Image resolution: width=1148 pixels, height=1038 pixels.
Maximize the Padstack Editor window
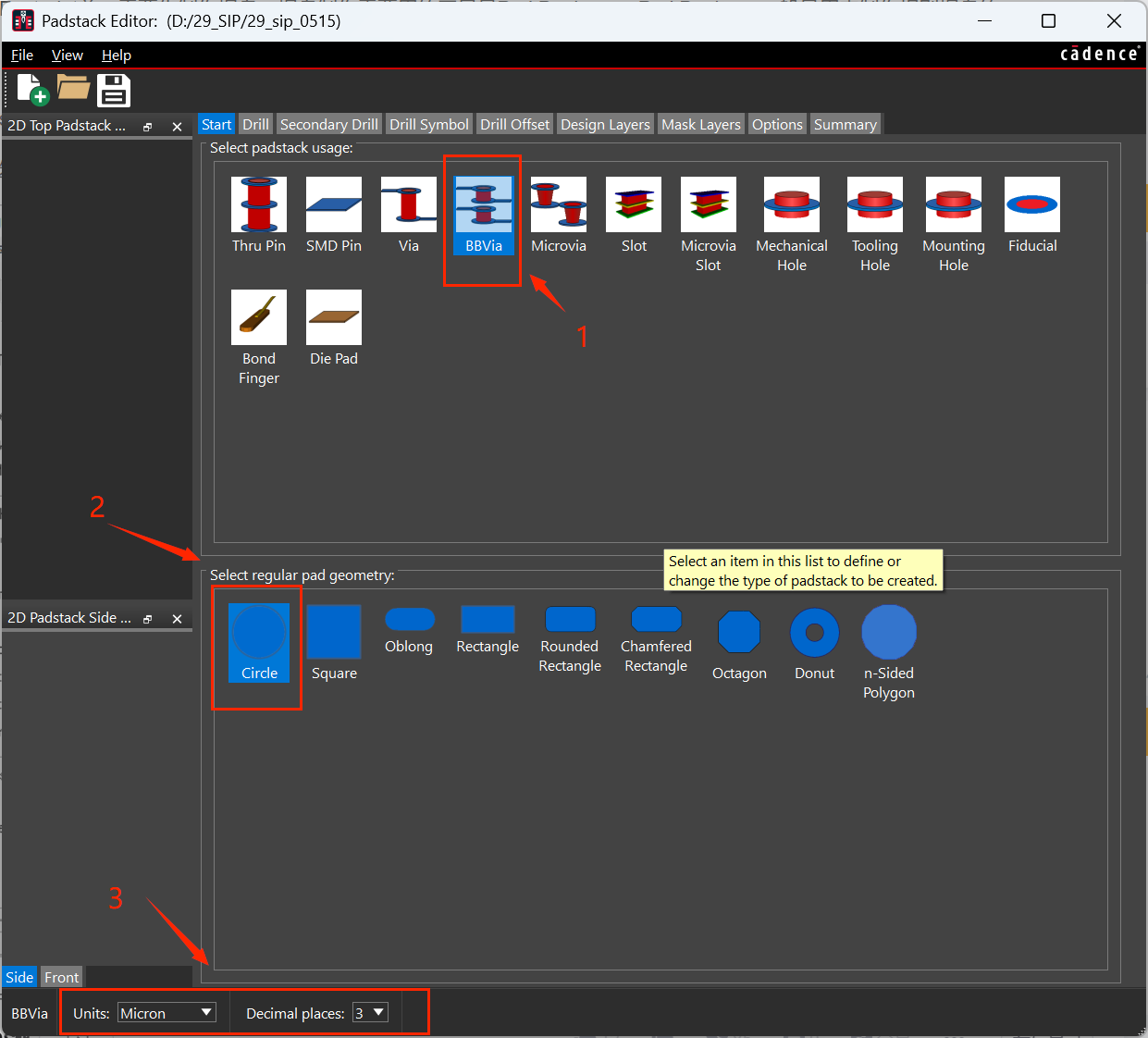[x=1048, y=20]
